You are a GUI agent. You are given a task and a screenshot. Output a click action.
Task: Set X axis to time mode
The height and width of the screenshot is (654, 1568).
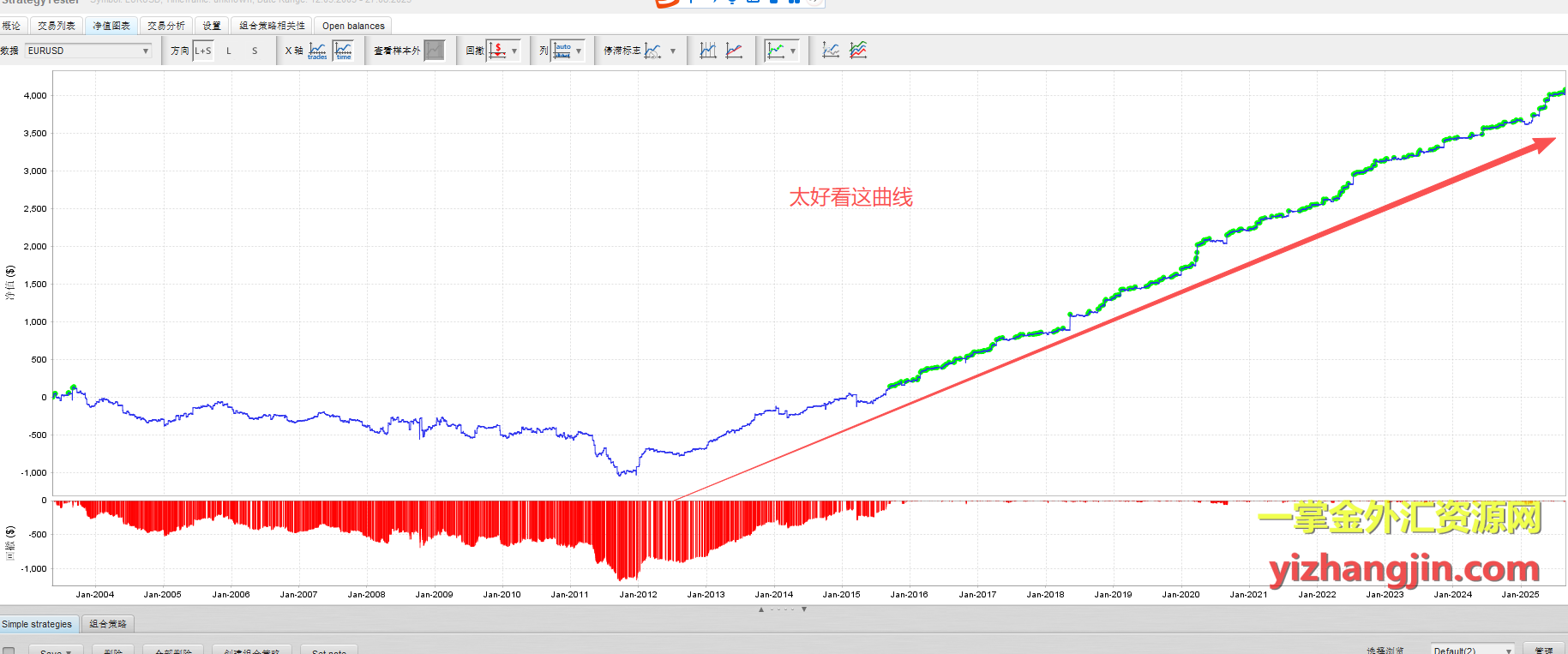343,51
